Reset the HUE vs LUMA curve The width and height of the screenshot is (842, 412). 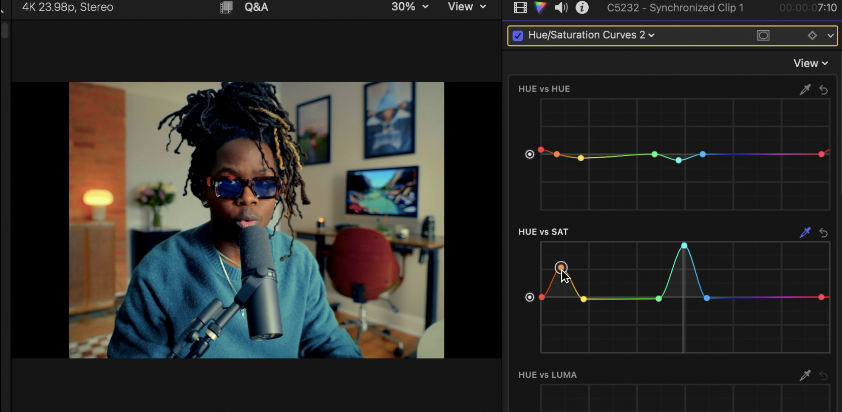[x=824, y=375]
